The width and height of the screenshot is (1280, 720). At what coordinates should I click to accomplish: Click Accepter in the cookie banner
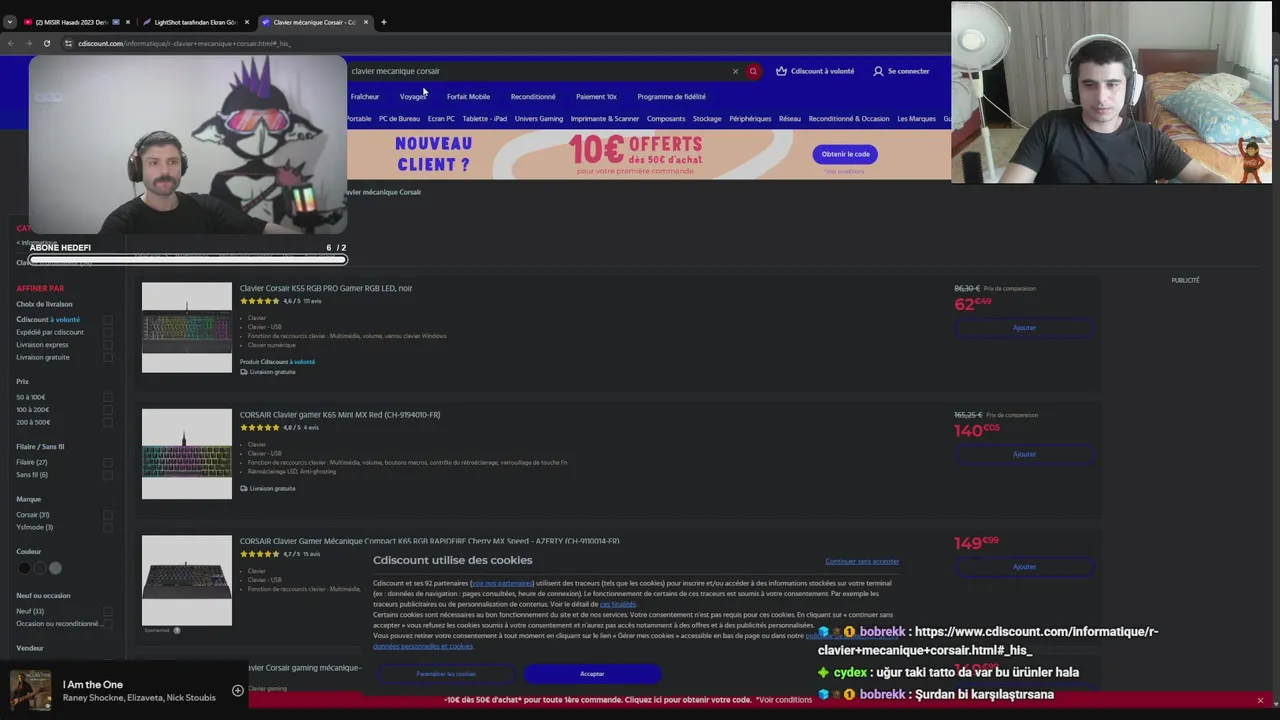(592, 674)
